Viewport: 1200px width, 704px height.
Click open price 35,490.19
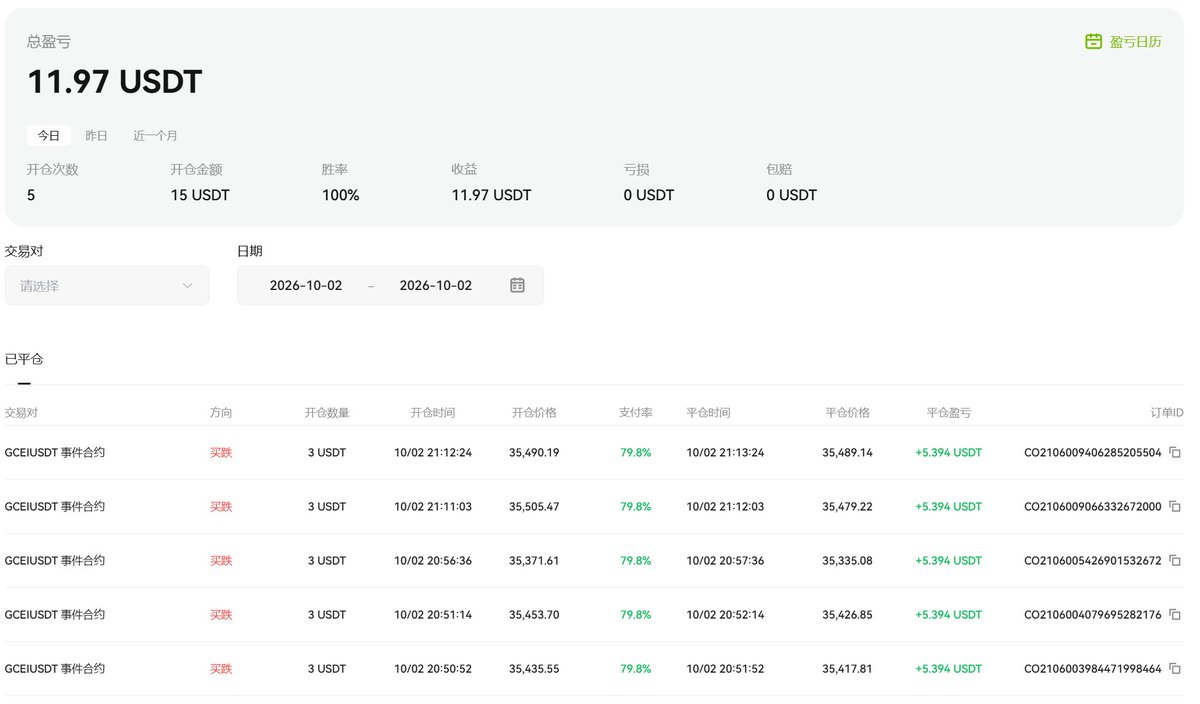pos(534,452)
